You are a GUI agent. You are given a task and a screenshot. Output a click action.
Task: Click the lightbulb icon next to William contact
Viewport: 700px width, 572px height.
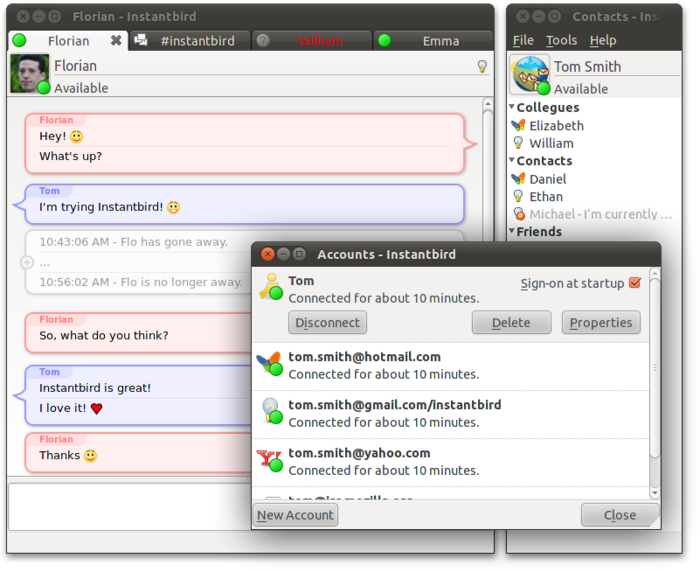pos(518,143)
